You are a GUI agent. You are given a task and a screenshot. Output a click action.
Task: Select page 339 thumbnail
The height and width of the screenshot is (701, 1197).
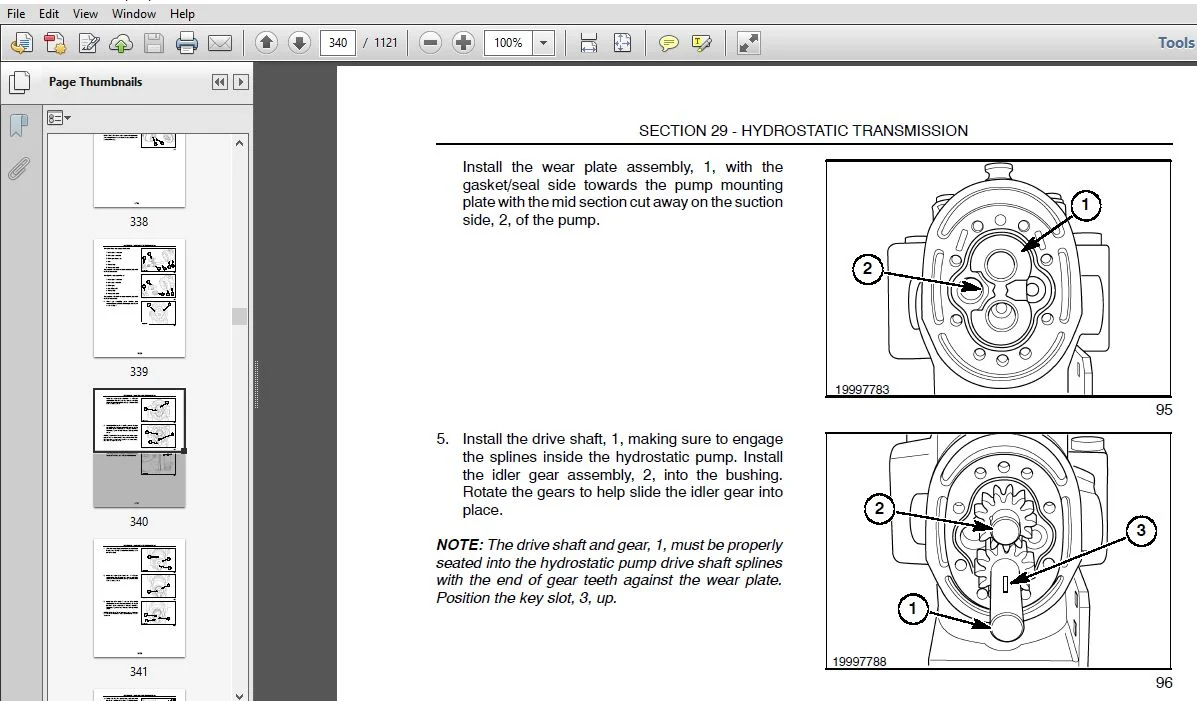coord(139,299)
